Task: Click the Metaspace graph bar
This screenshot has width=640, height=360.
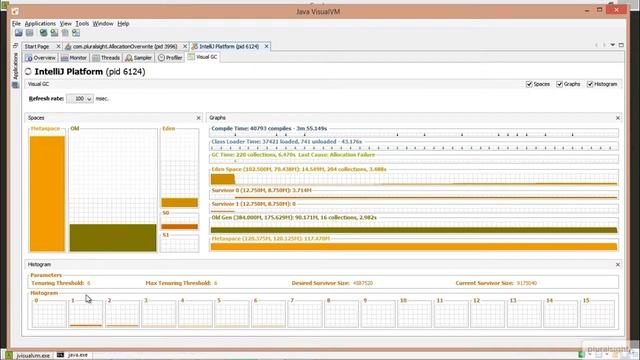Action: [414, 247]
